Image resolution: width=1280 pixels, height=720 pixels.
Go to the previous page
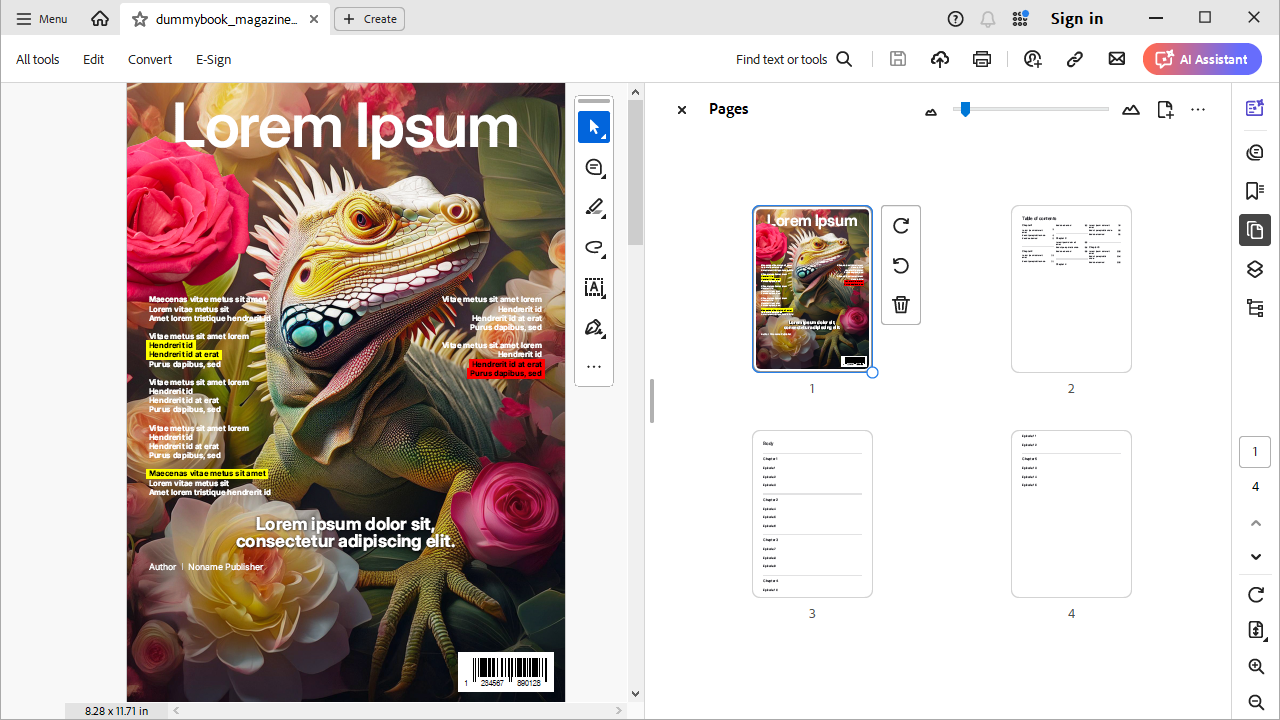tap(1256, 523)
